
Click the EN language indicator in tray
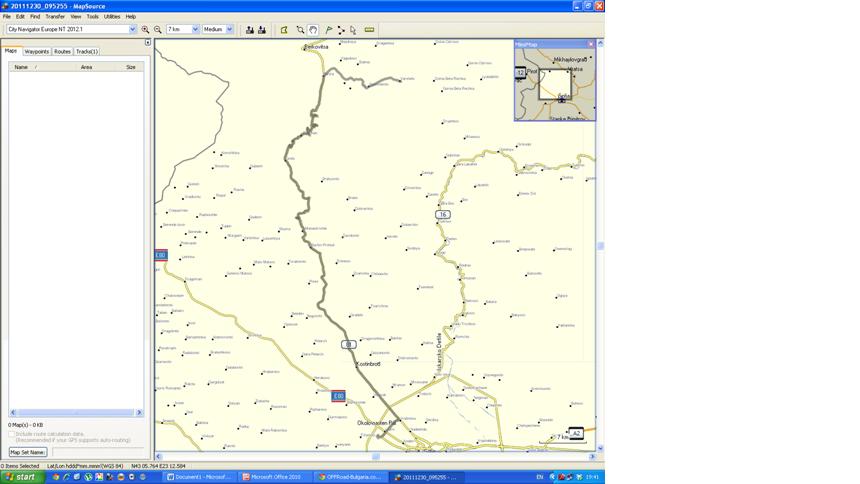click(x=540, y=477)
